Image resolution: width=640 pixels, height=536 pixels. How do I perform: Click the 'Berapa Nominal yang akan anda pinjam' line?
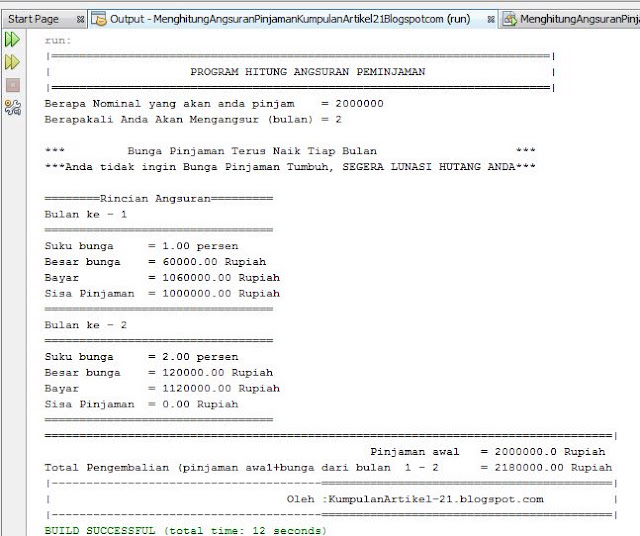(x=214, y=104)
